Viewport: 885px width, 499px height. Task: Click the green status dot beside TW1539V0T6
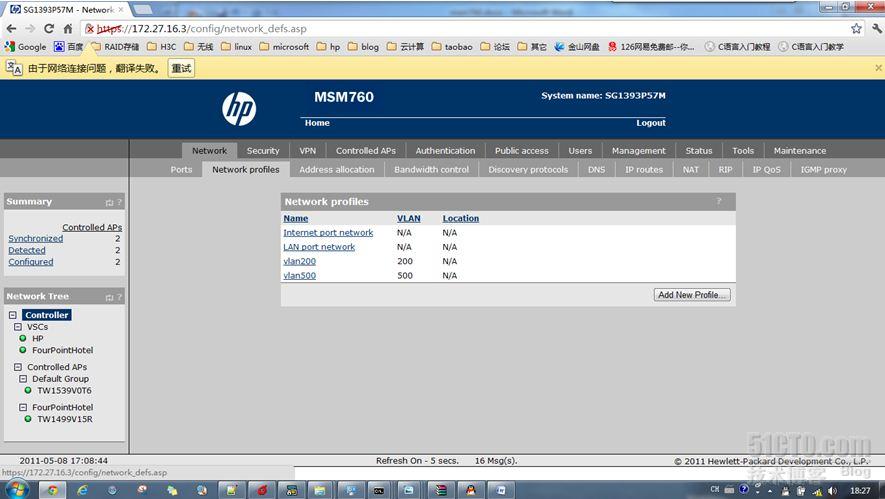point(28,390)
